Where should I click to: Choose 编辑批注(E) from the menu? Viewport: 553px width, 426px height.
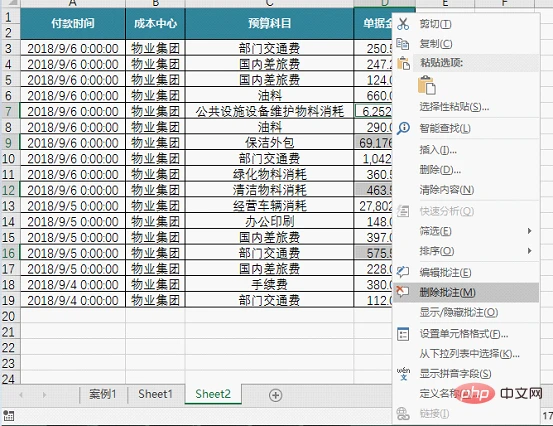point(445,272)
